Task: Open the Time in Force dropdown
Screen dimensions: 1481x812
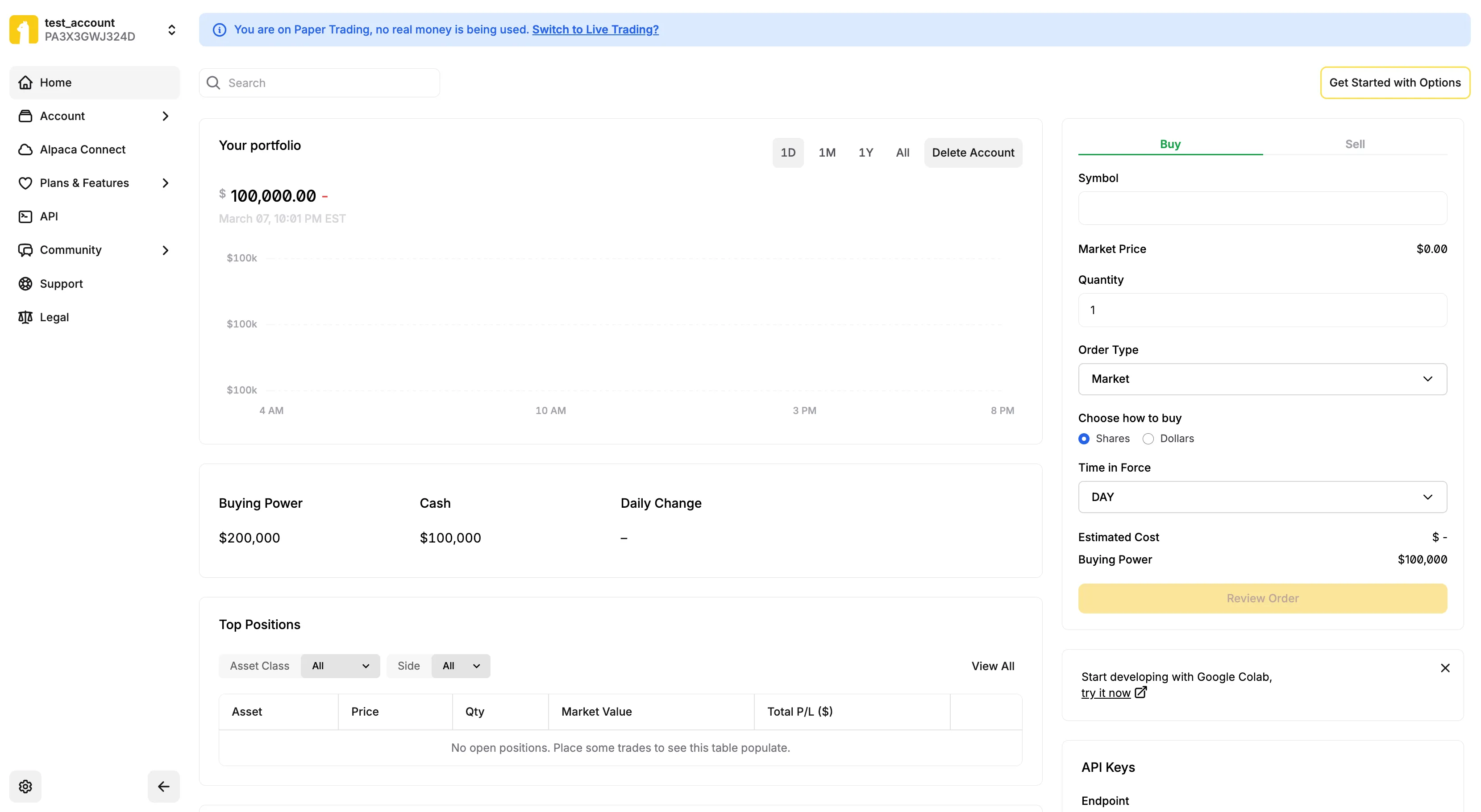Action: 1261,497
